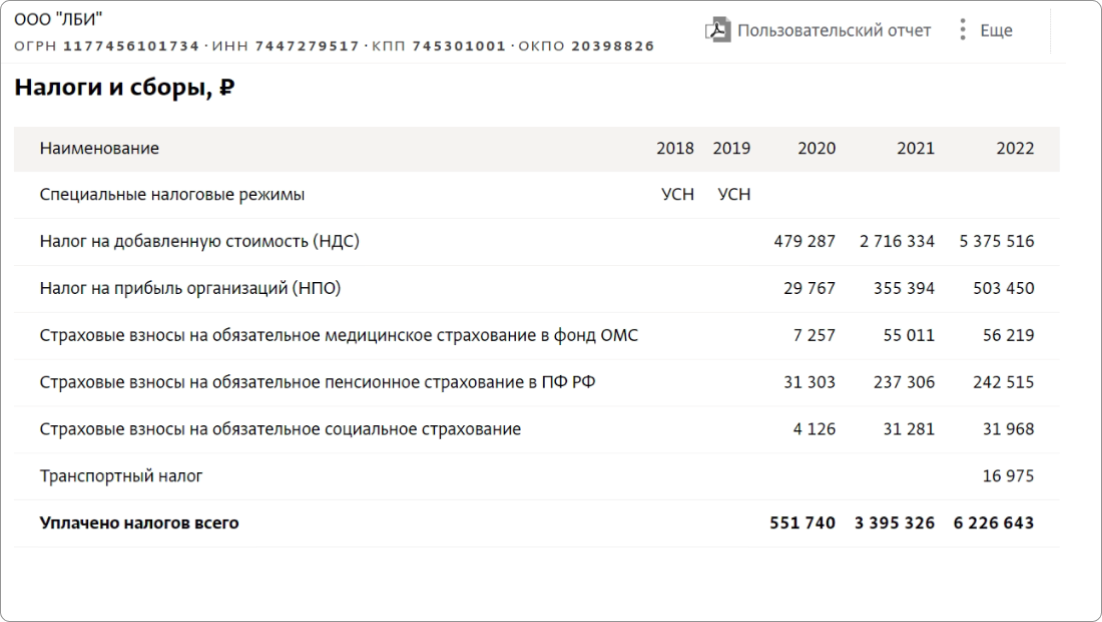The image size is (1102, 622).
Task: Click the Еще label
Action: pyautogui.click(x=996, y=30)
